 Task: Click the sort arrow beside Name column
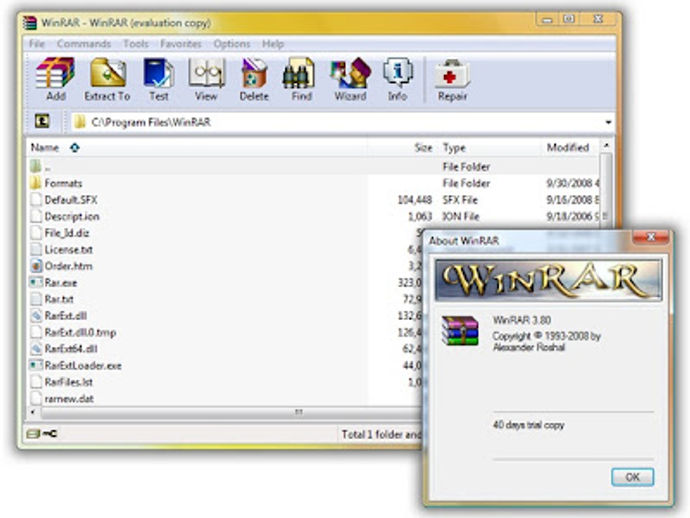pyautogui.click(x=75, y=147)
